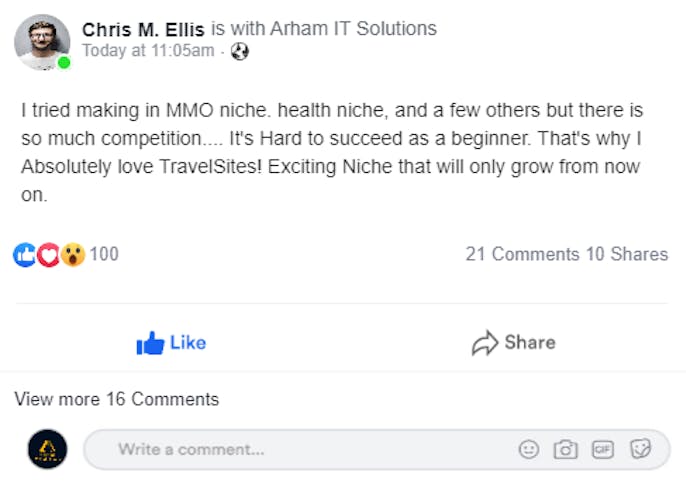
Task: Attach a photo with the camera icon
Action: click(565, 450)
